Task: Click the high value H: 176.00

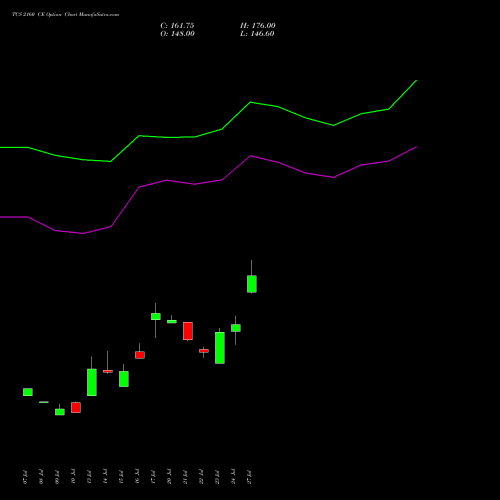Action: pos(258,26)
